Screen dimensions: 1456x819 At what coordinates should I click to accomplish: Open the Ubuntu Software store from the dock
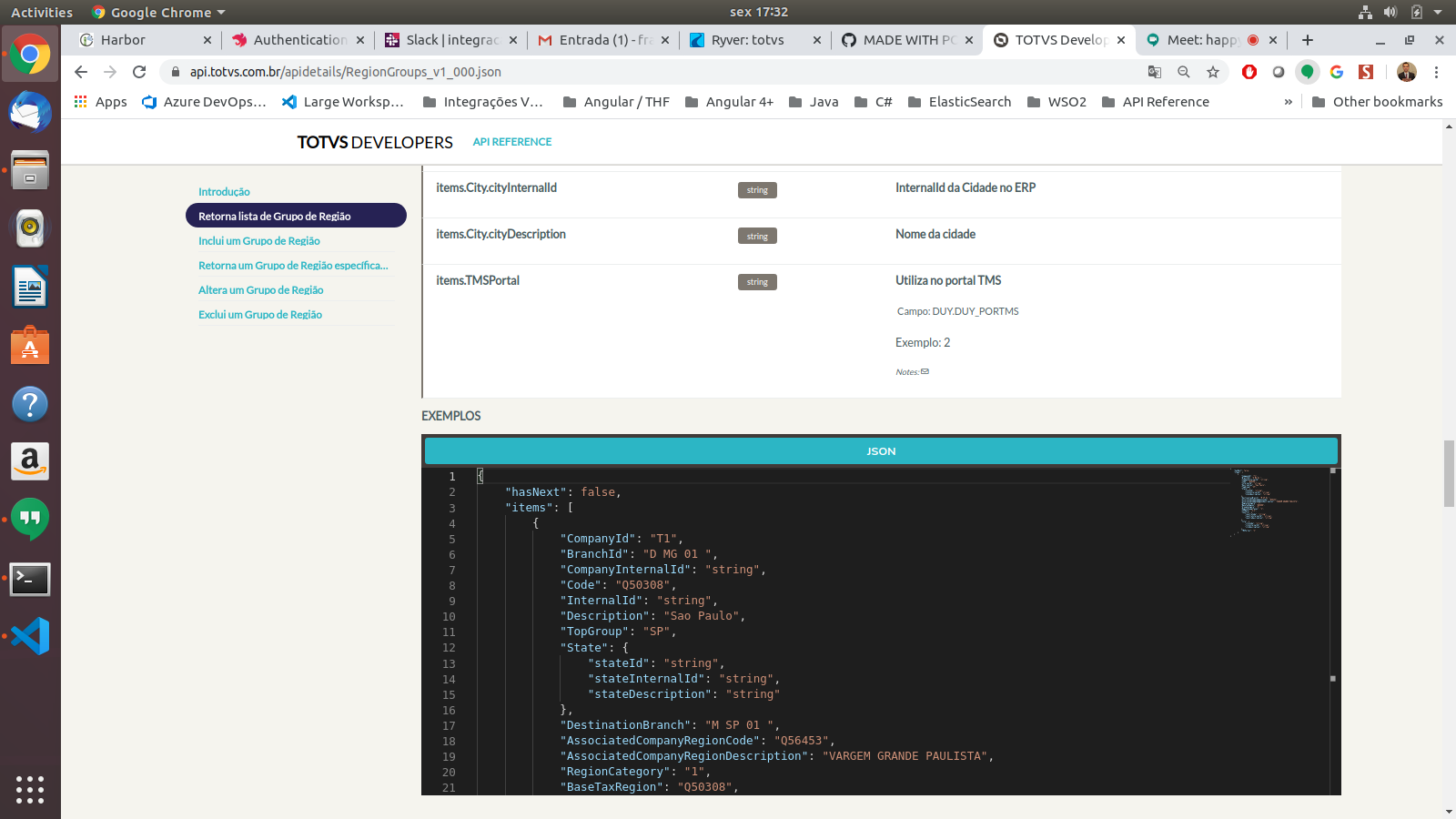[x=30, y=346]
